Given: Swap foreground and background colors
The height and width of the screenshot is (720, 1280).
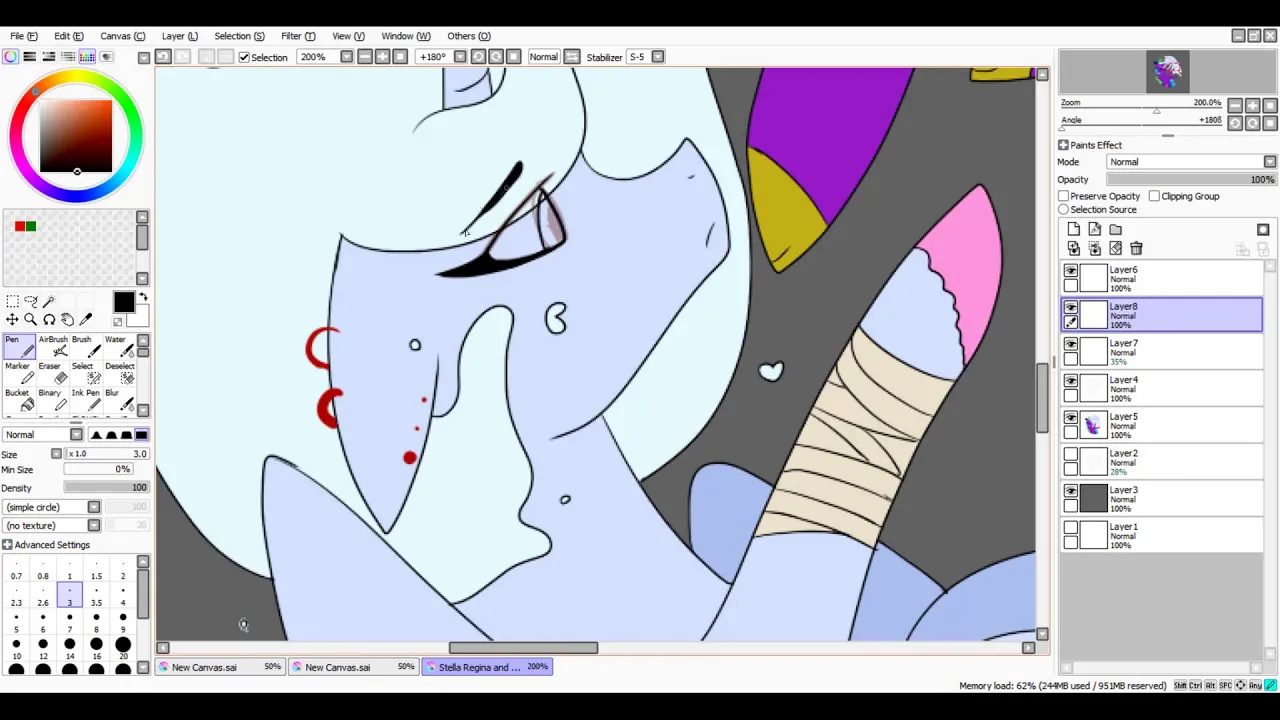Looking at the screenshot, I should (x=143, y=298).
